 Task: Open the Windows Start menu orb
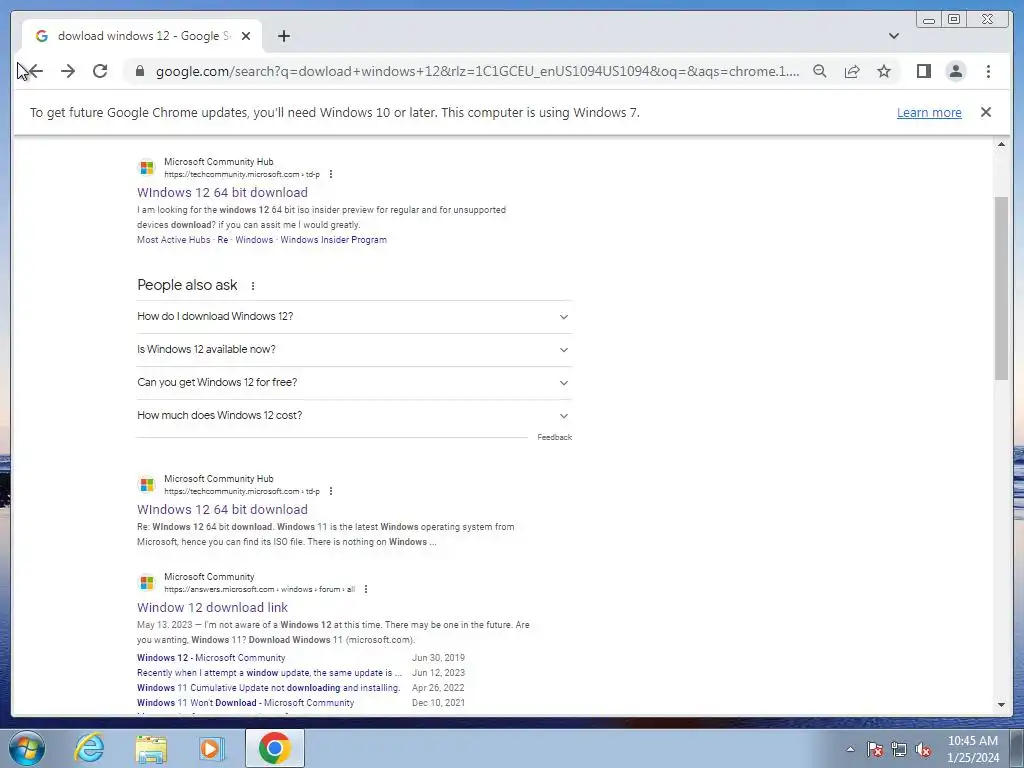[27, 748]
